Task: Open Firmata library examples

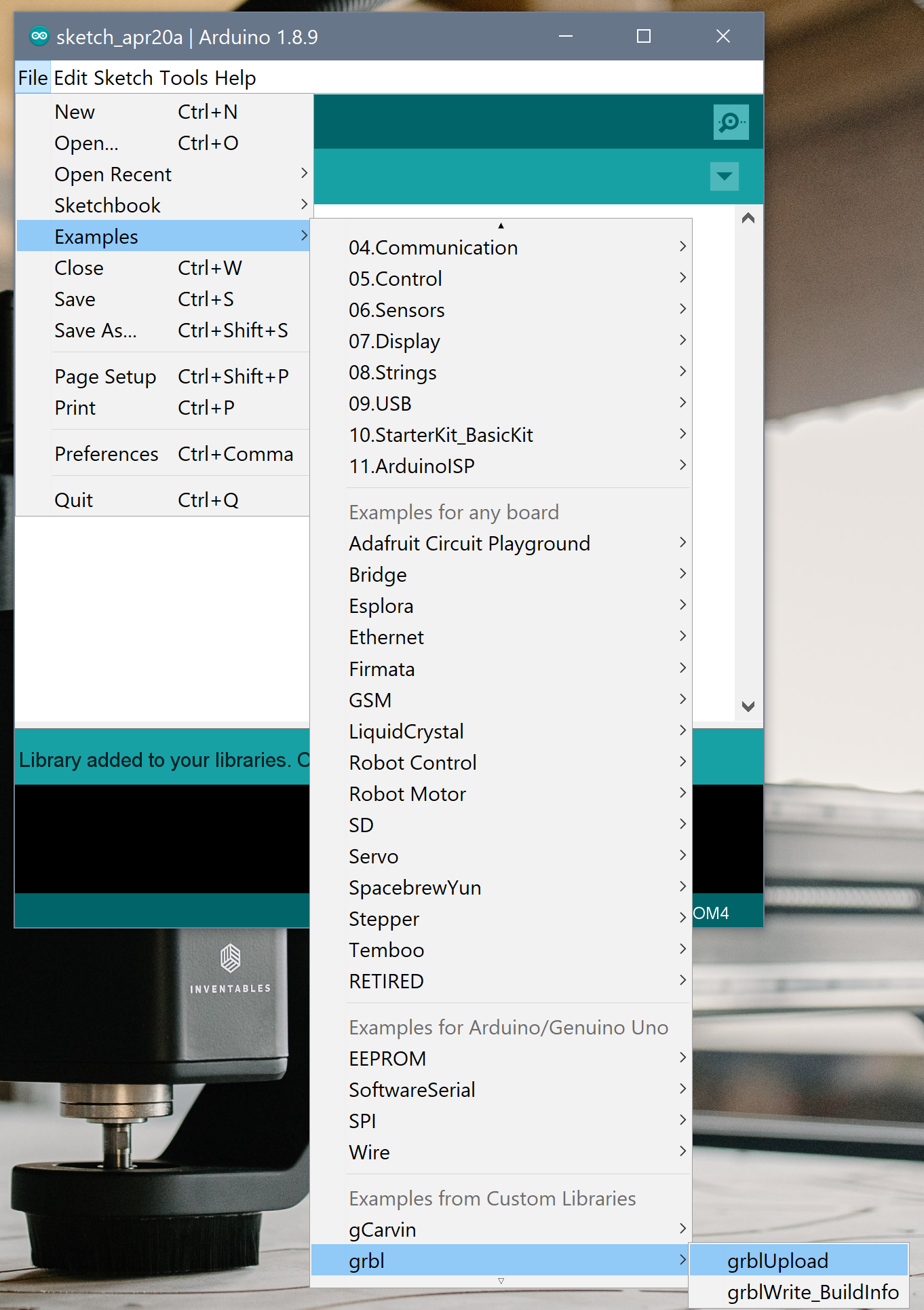Action: (501, 669)
